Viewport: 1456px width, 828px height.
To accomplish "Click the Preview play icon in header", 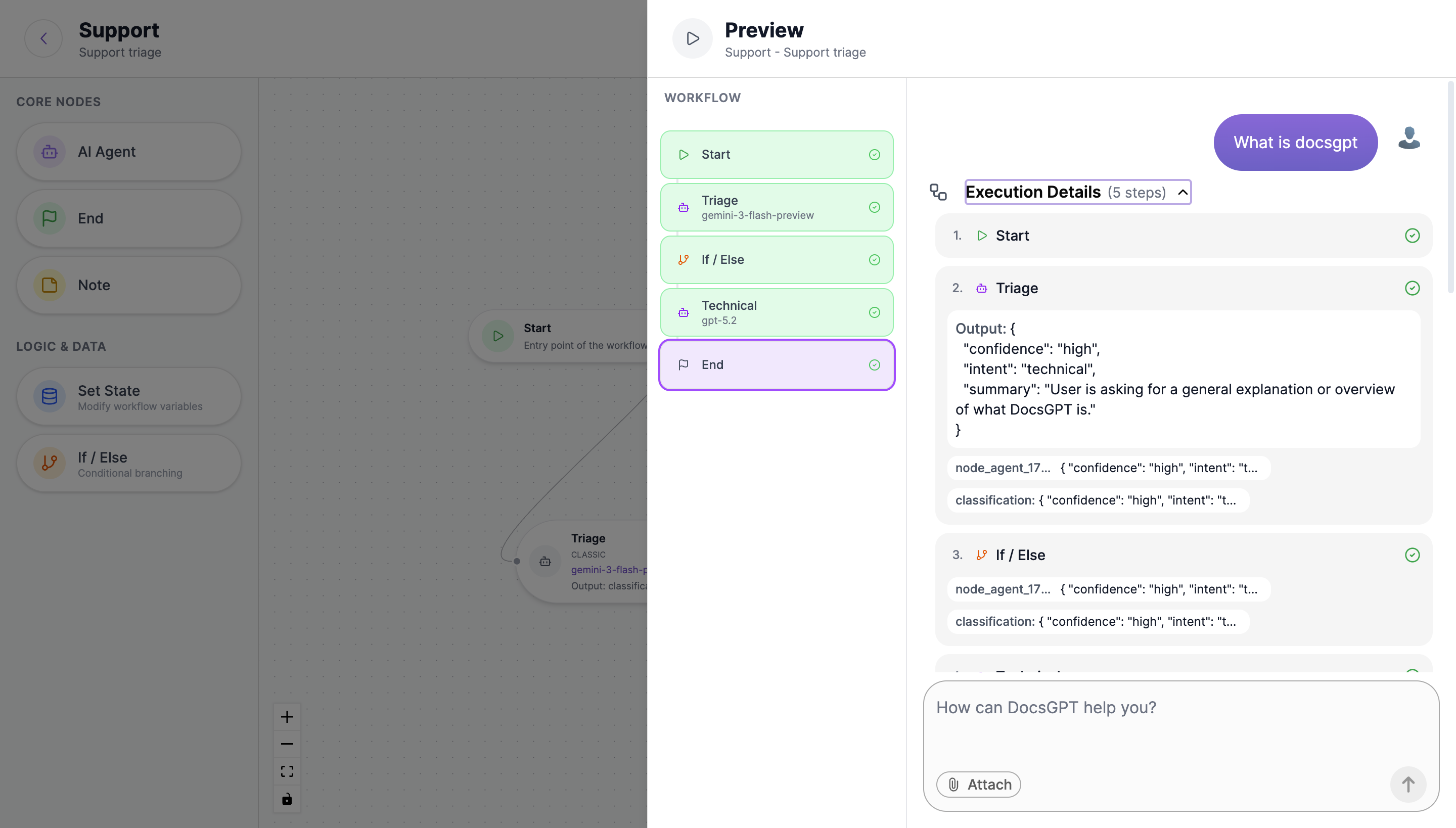I will click(692, 38).
